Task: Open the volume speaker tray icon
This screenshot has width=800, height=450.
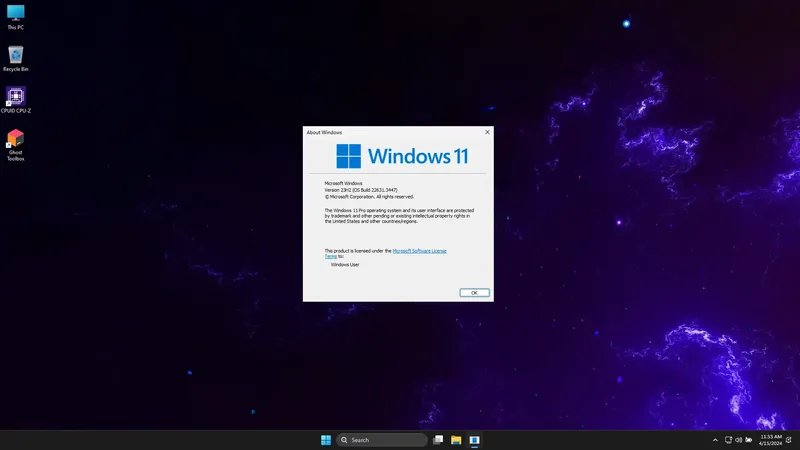Action: [x=738, y=440]
